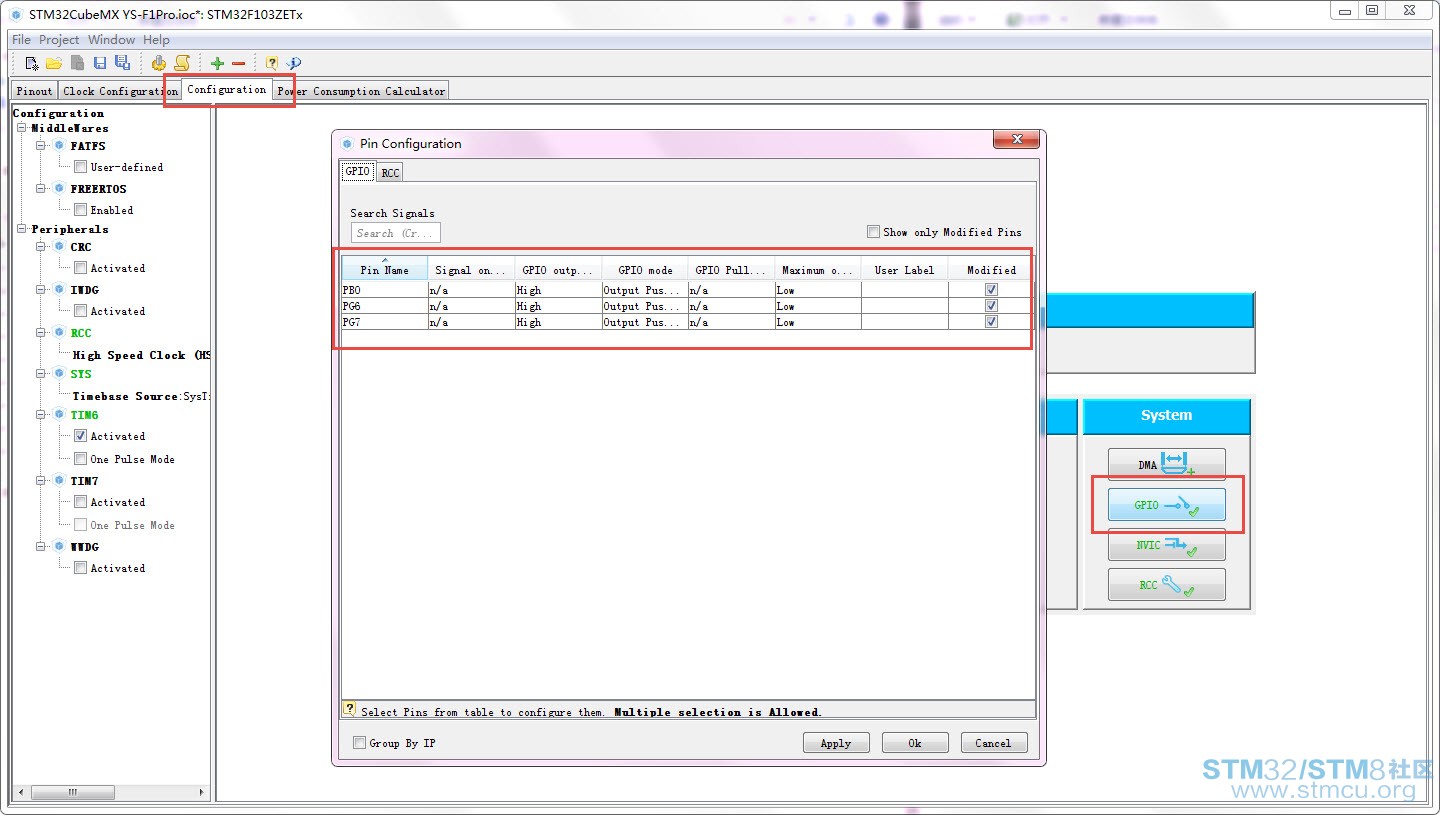Viewport: 1440px width, 815px height.
Task: Click Ok in Pin Configuration dialog
Action: point(915,743)
